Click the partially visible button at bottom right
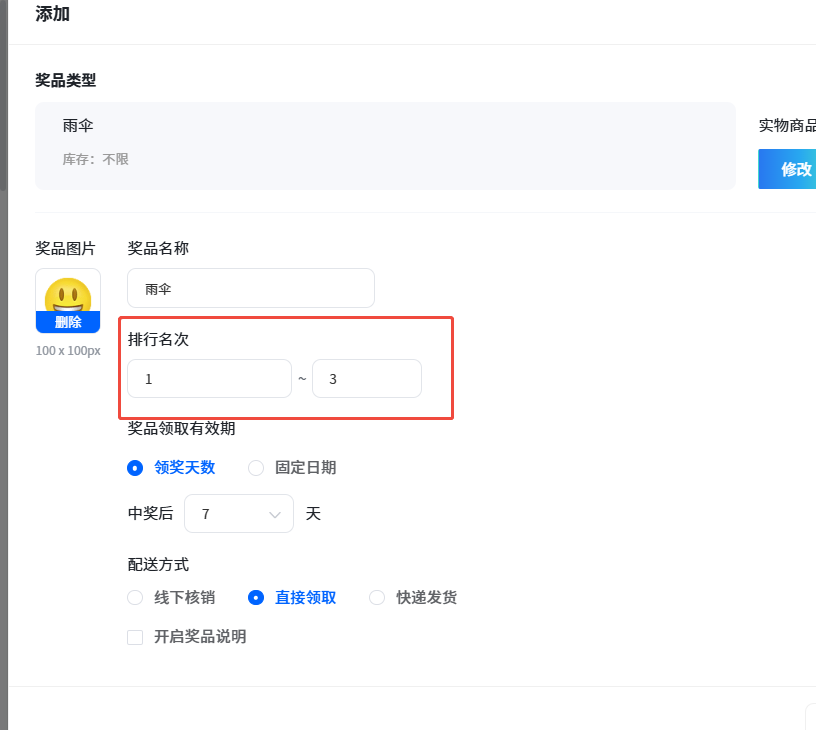 tap(811, 716)
